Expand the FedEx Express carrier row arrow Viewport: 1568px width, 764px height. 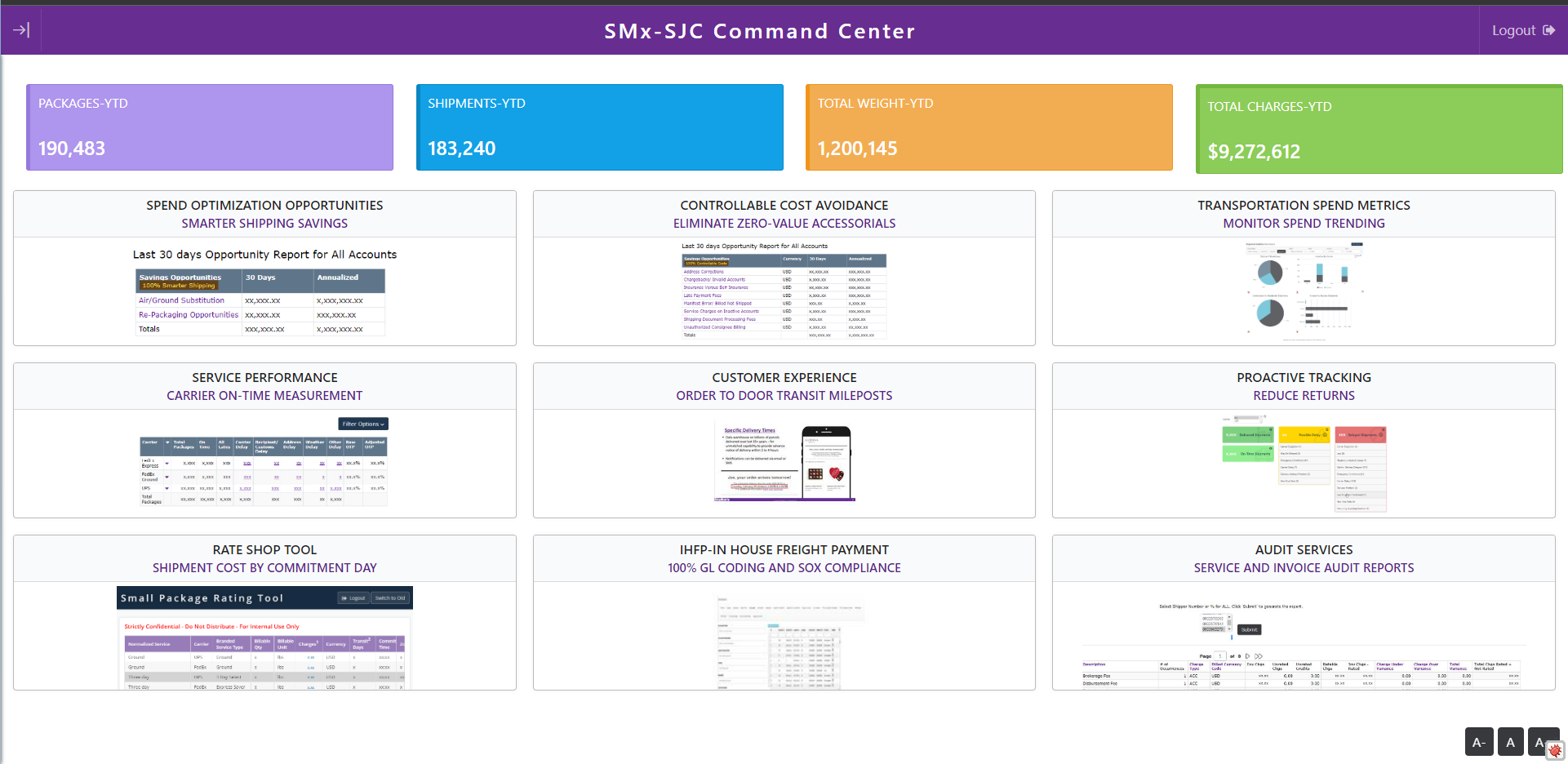[167, 464]
